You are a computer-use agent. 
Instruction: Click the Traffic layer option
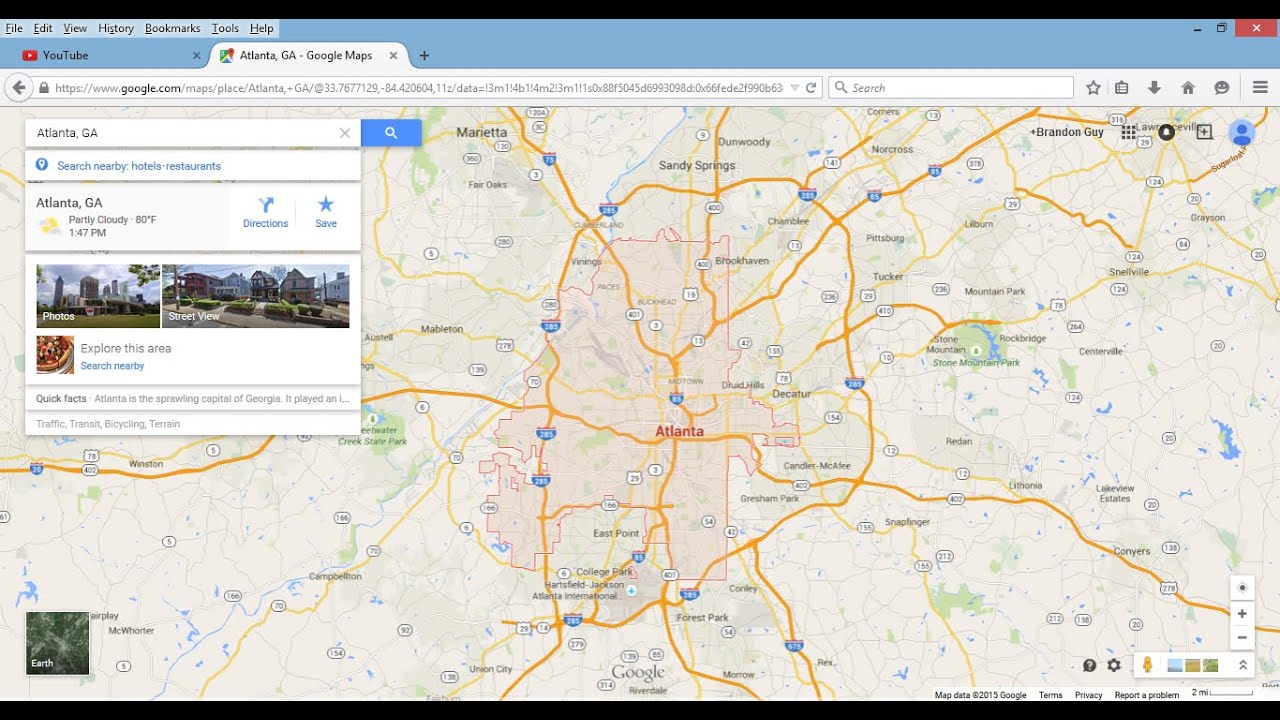coord(49,424)
